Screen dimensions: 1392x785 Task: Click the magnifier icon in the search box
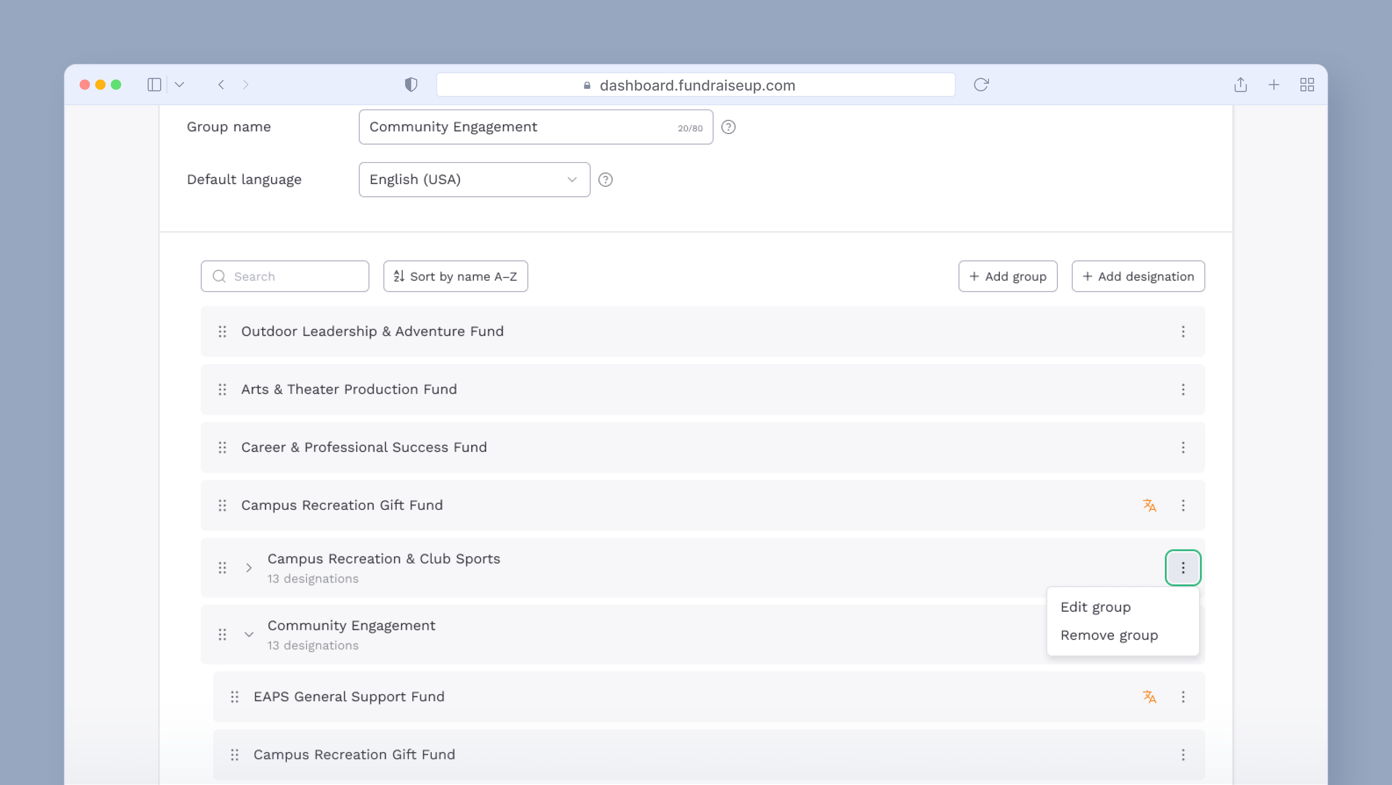218,276
